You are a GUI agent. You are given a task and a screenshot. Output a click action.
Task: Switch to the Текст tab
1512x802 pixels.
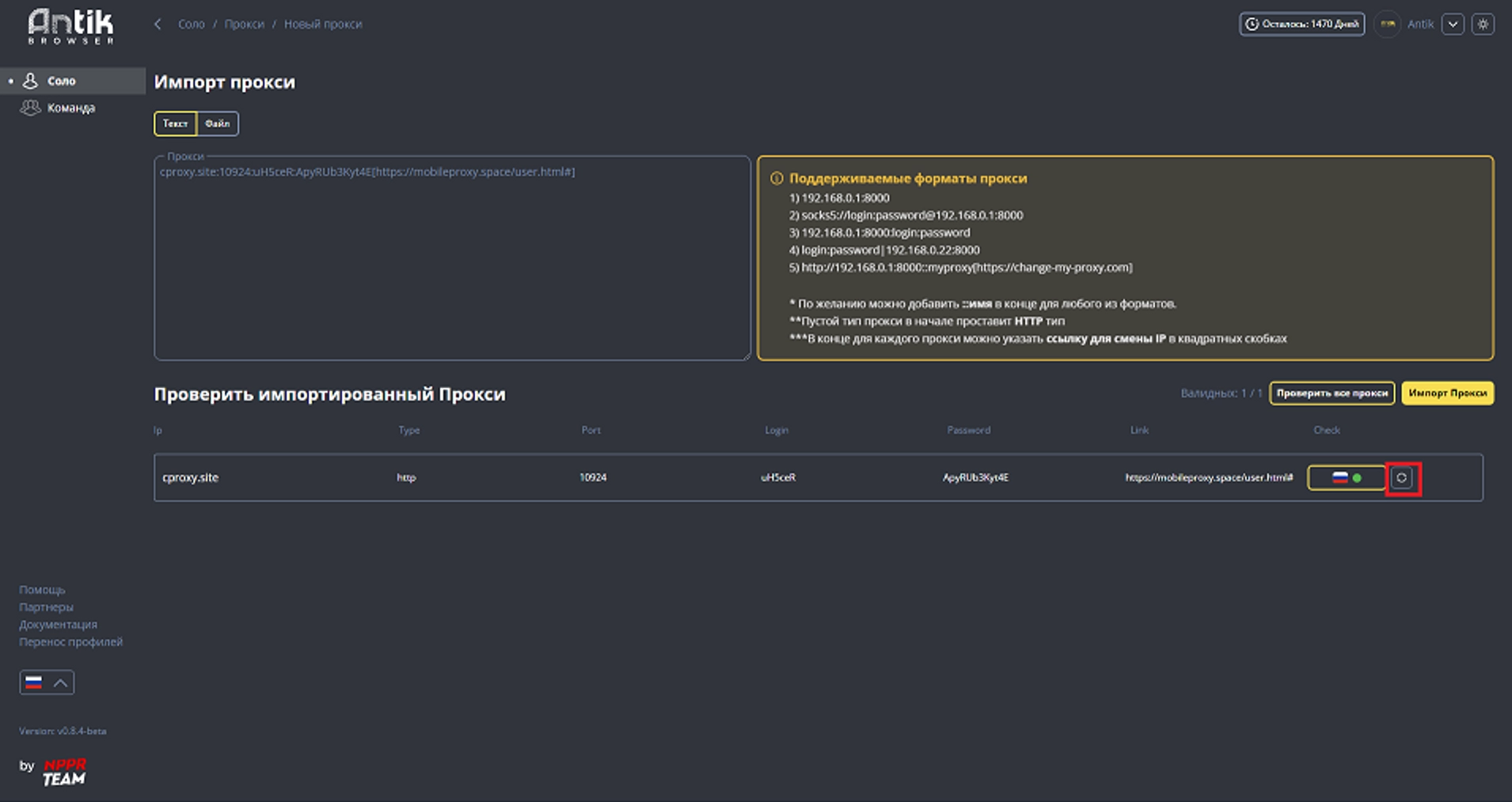(x=176, y=124)
